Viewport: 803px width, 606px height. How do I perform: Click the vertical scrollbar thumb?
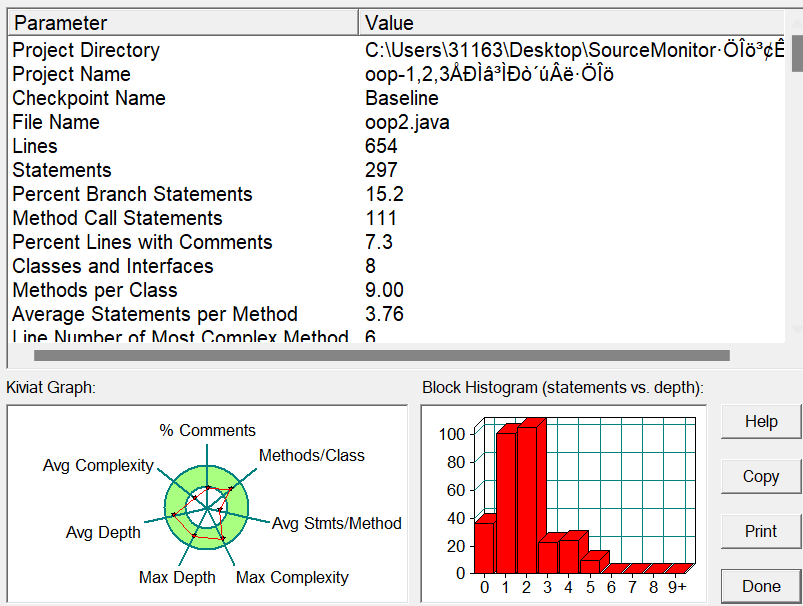pyautogui.click(x=797, y=52)
